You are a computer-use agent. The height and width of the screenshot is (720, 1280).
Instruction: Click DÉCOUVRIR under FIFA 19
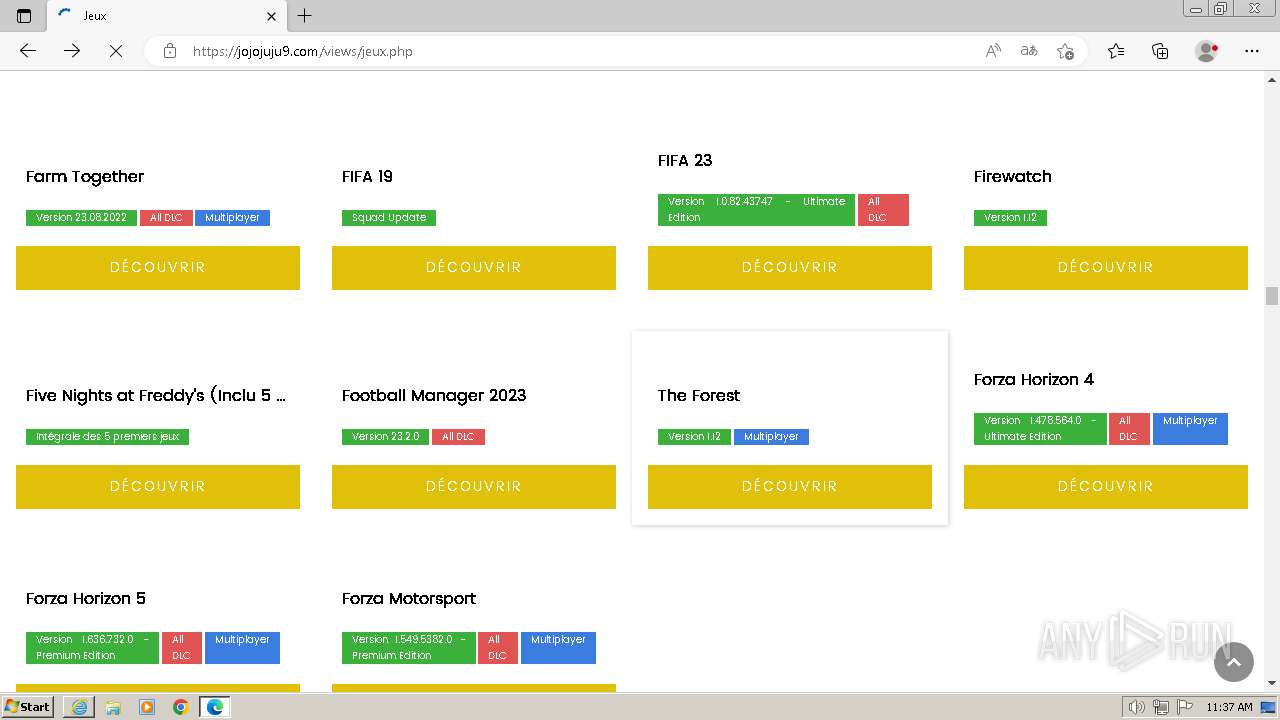pos(474,268)
